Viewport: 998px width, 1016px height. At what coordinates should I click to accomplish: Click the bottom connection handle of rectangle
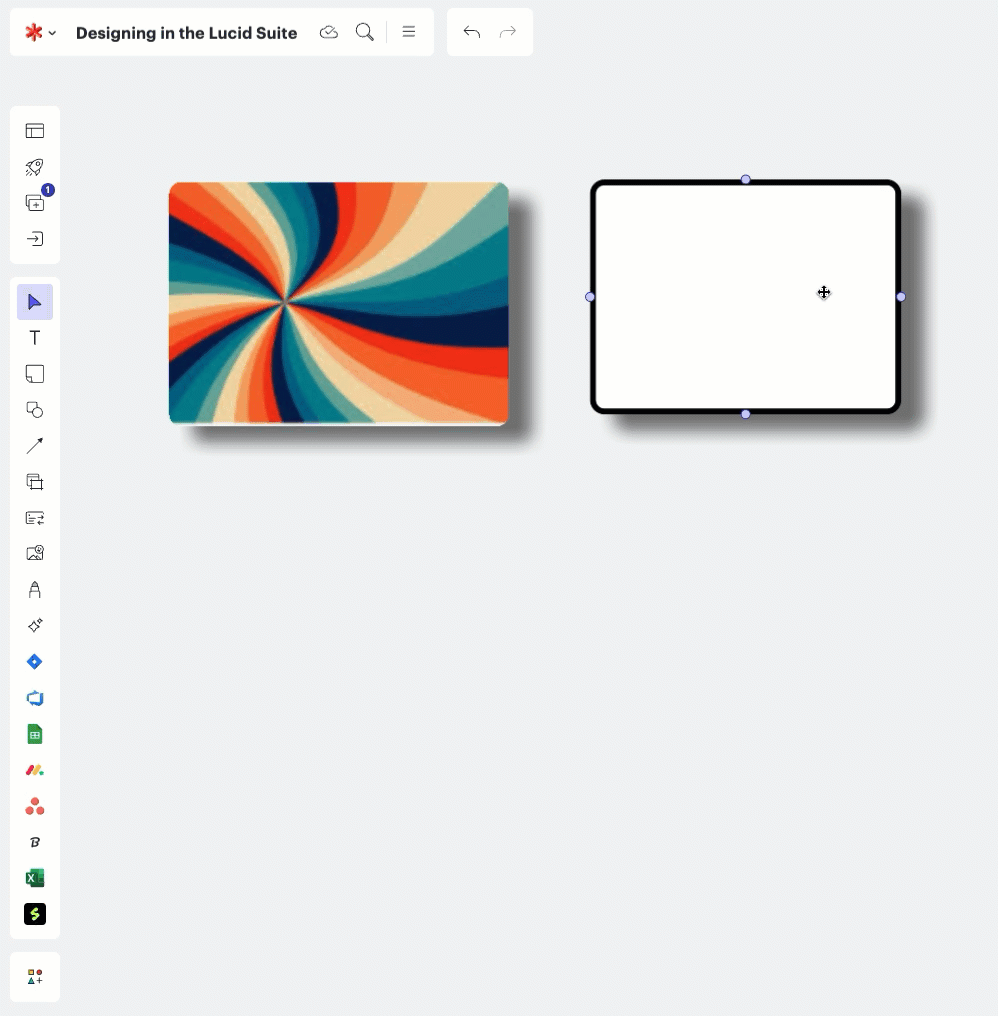(x=745, y=414)
